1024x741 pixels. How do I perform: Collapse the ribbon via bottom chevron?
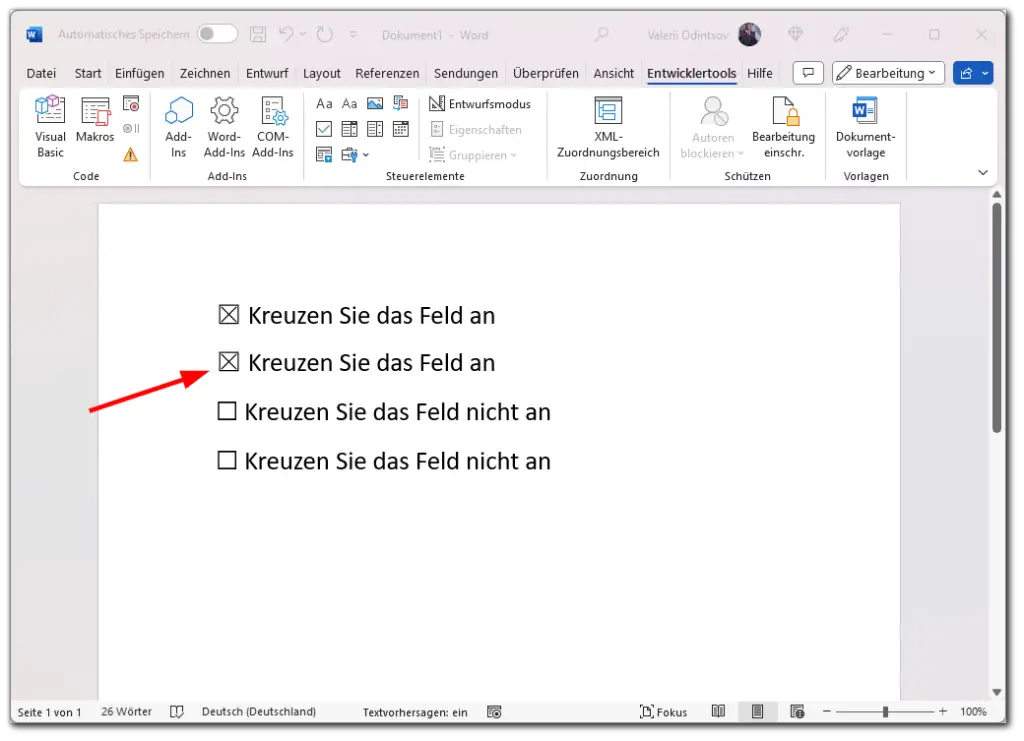pos(983,172)
